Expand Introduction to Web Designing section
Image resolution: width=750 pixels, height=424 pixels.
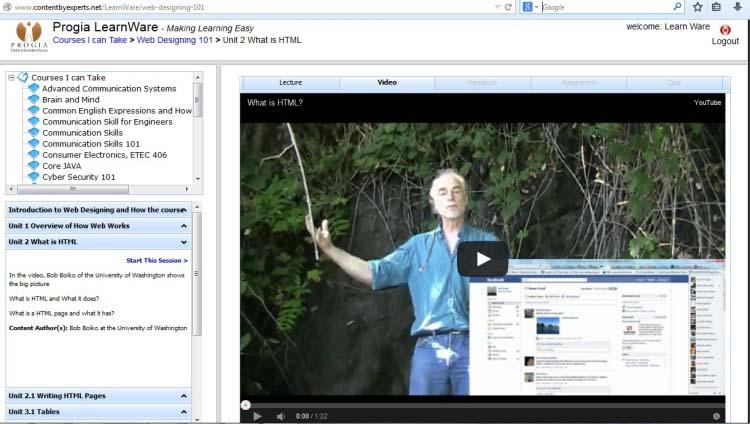pyautogui.click(x=184, y=210)
